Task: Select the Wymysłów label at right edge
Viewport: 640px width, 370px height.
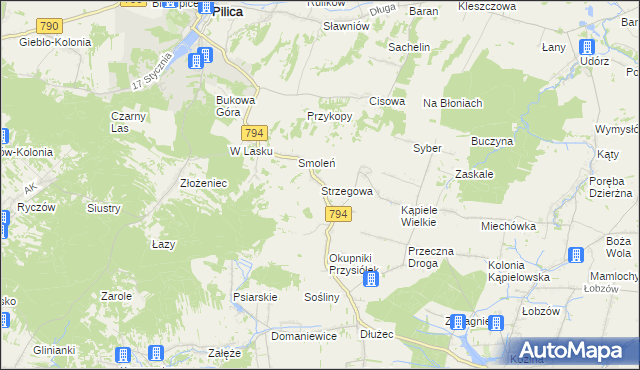Action: coord(617,129)
